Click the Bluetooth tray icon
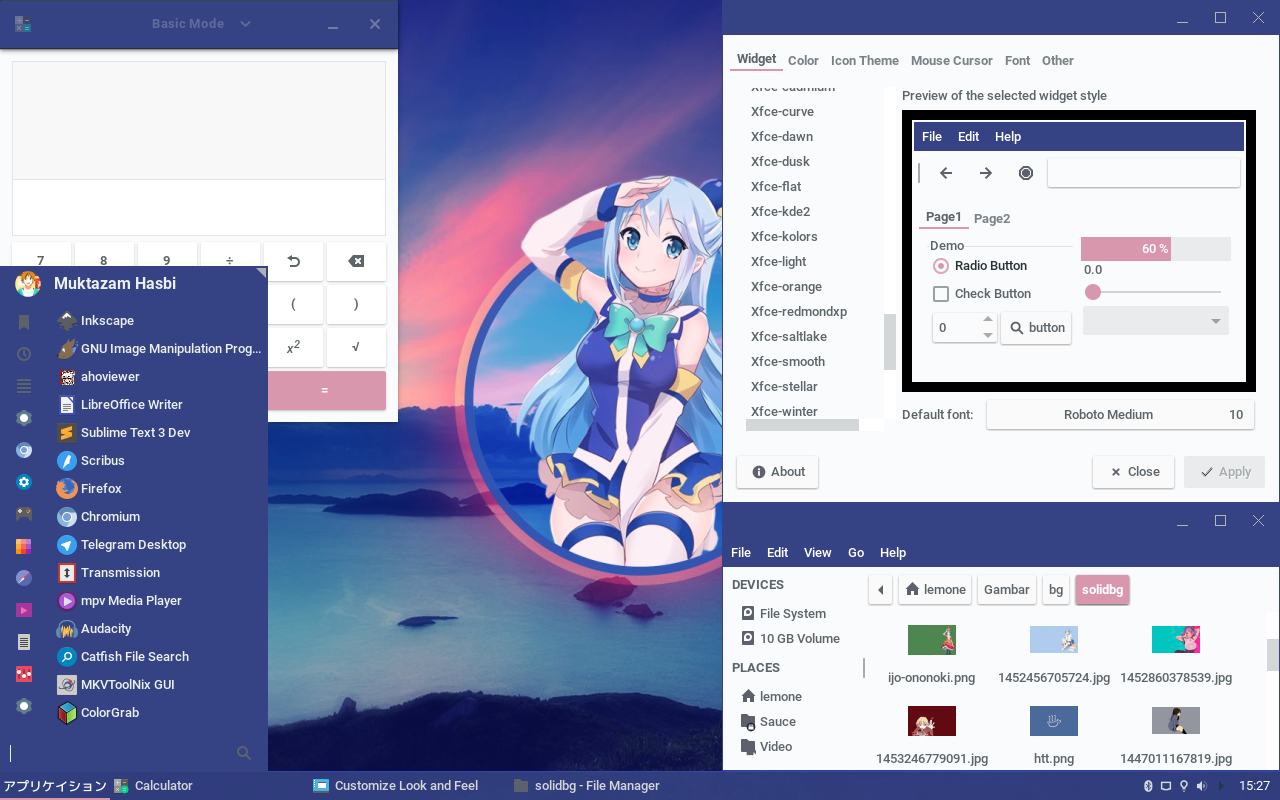This screenshot has height=800, width=1280. pyautogui.click(x=1148, y=786)
